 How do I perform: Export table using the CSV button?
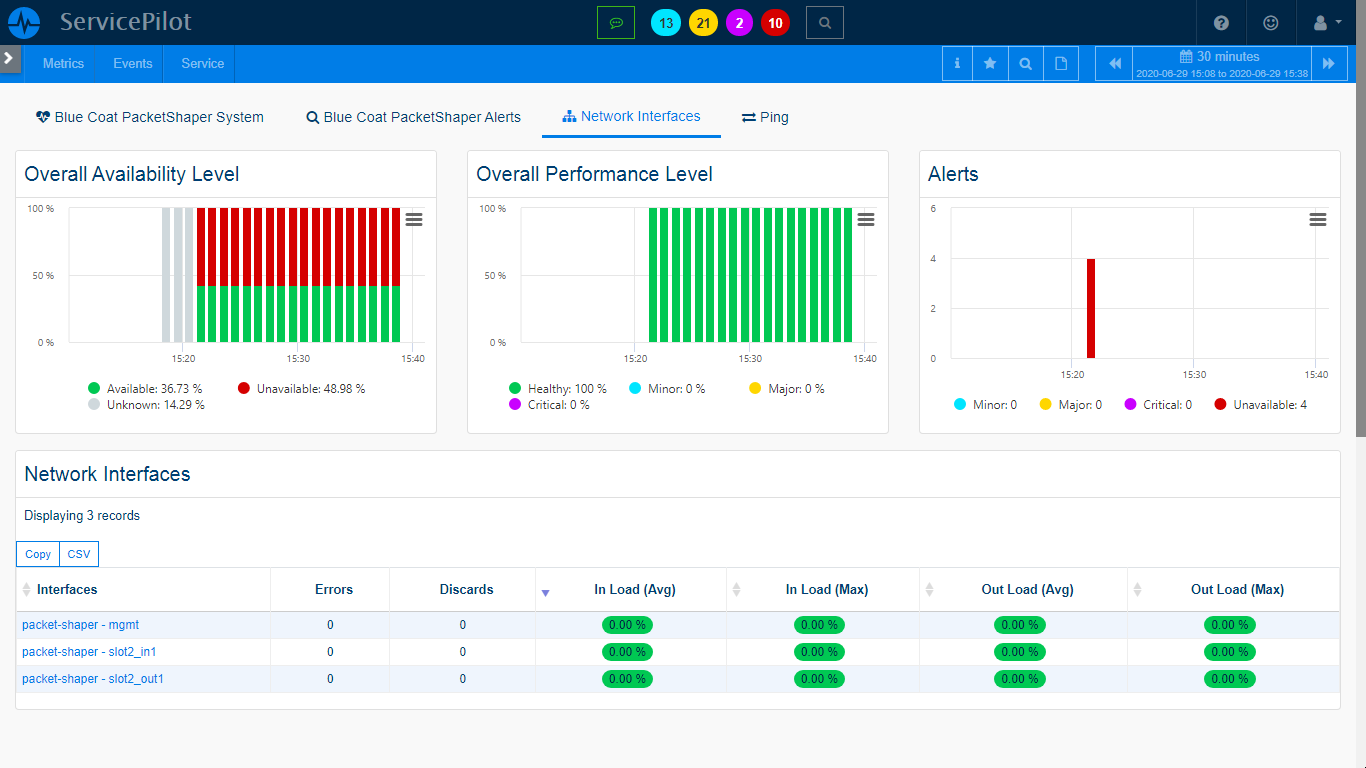(x=78, y=554)
